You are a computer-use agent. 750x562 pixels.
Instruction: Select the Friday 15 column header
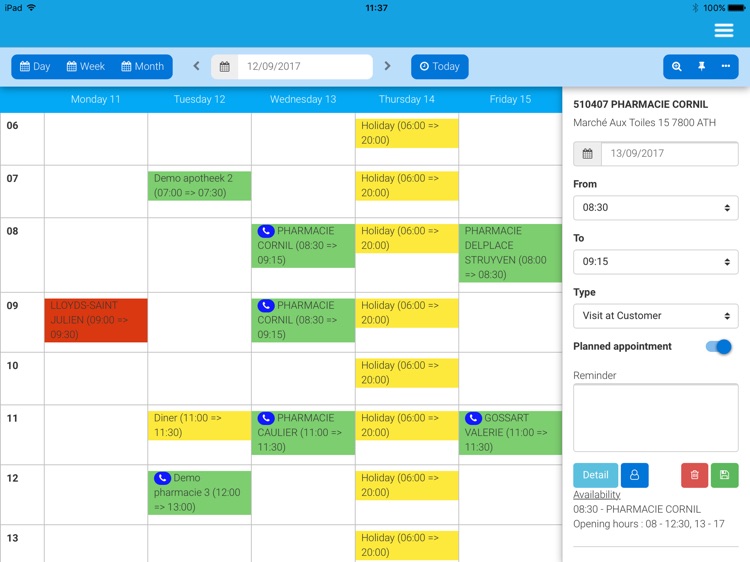click(510, 99)
